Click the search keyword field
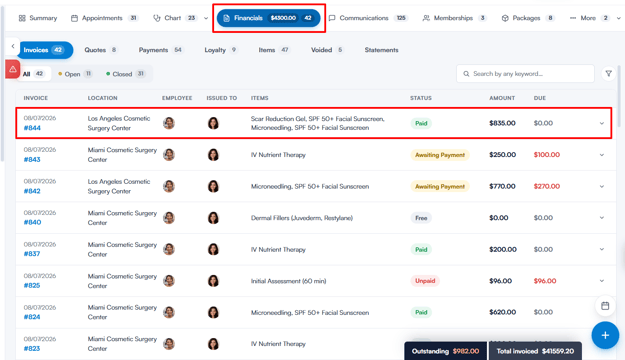This screenshot has width=625, height=360. 525,74
